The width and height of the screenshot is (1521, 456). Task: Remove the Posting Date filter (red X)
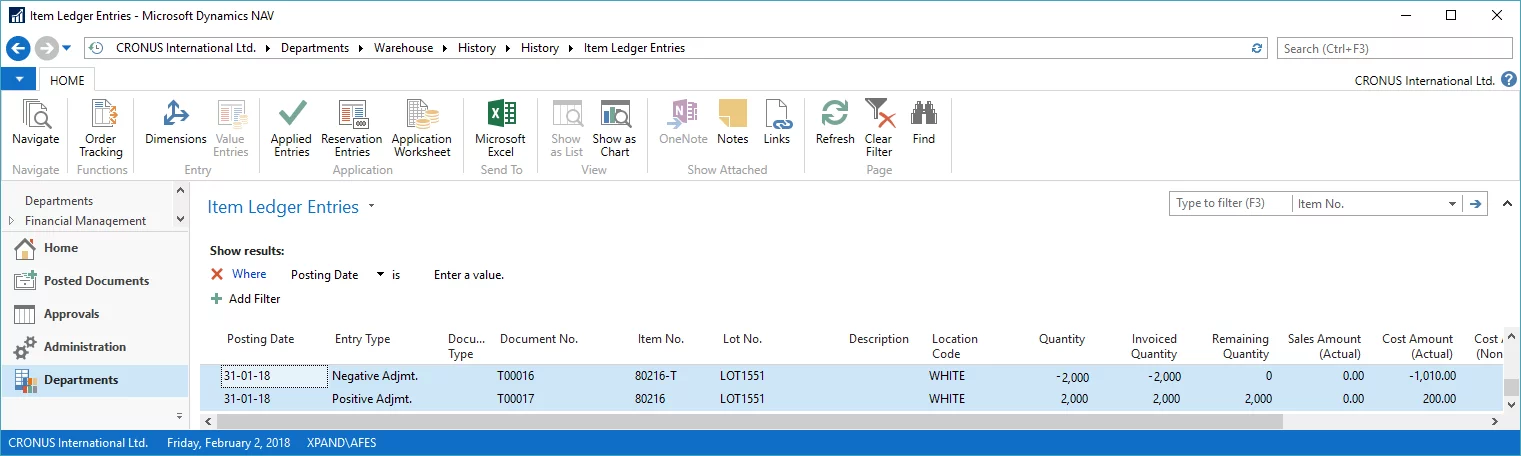217,274
